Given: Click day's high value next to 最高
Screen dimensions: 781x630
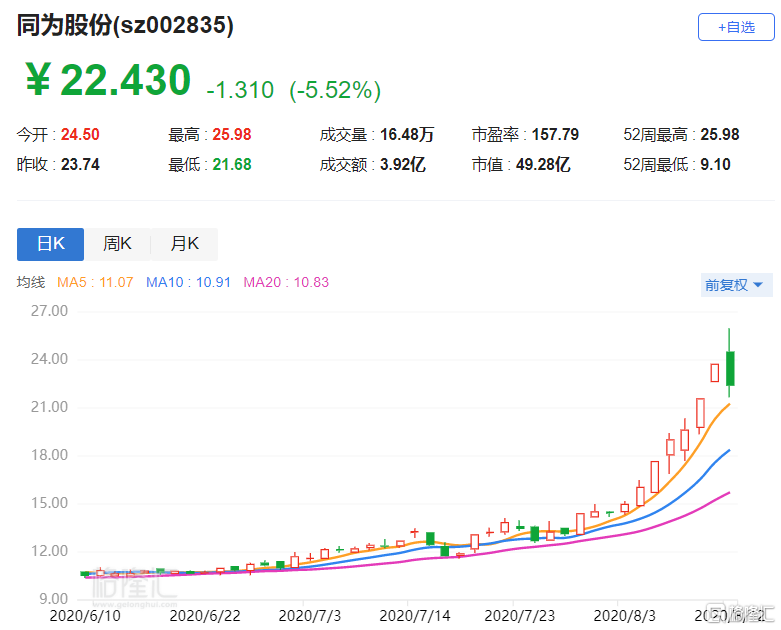Looking at the screenshot, I should pyautogui.click(x=232, y=134).
